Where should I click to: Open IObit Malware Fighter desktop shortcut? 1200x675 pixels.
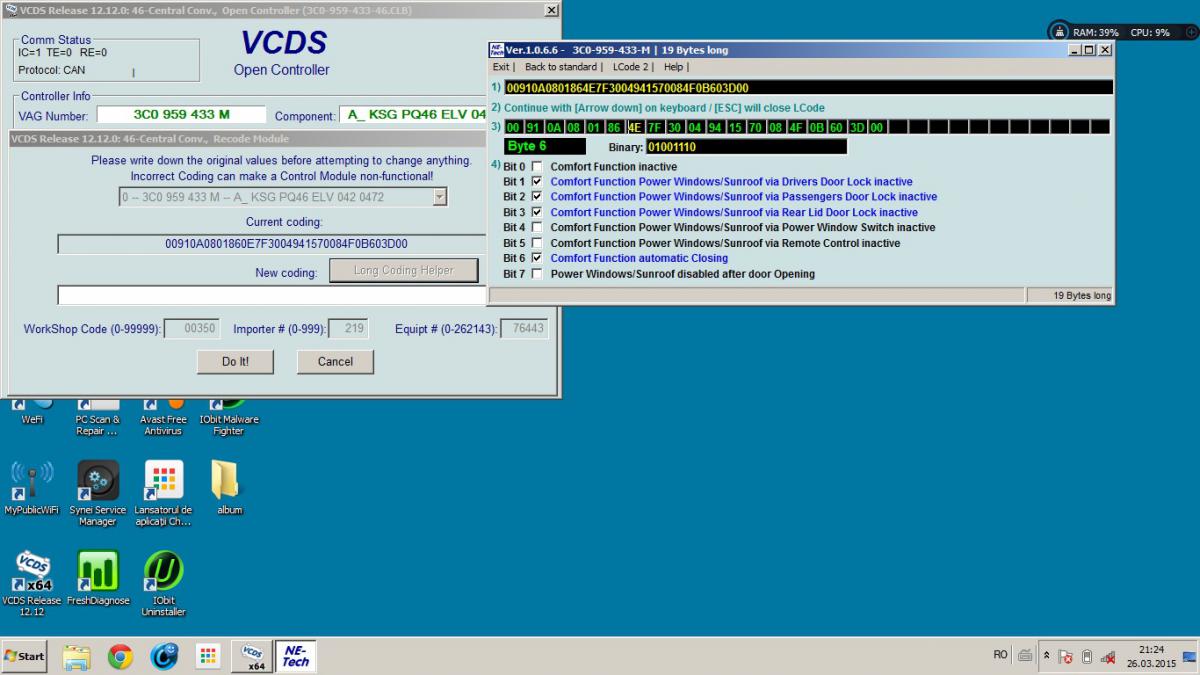(x=229, y=418)
